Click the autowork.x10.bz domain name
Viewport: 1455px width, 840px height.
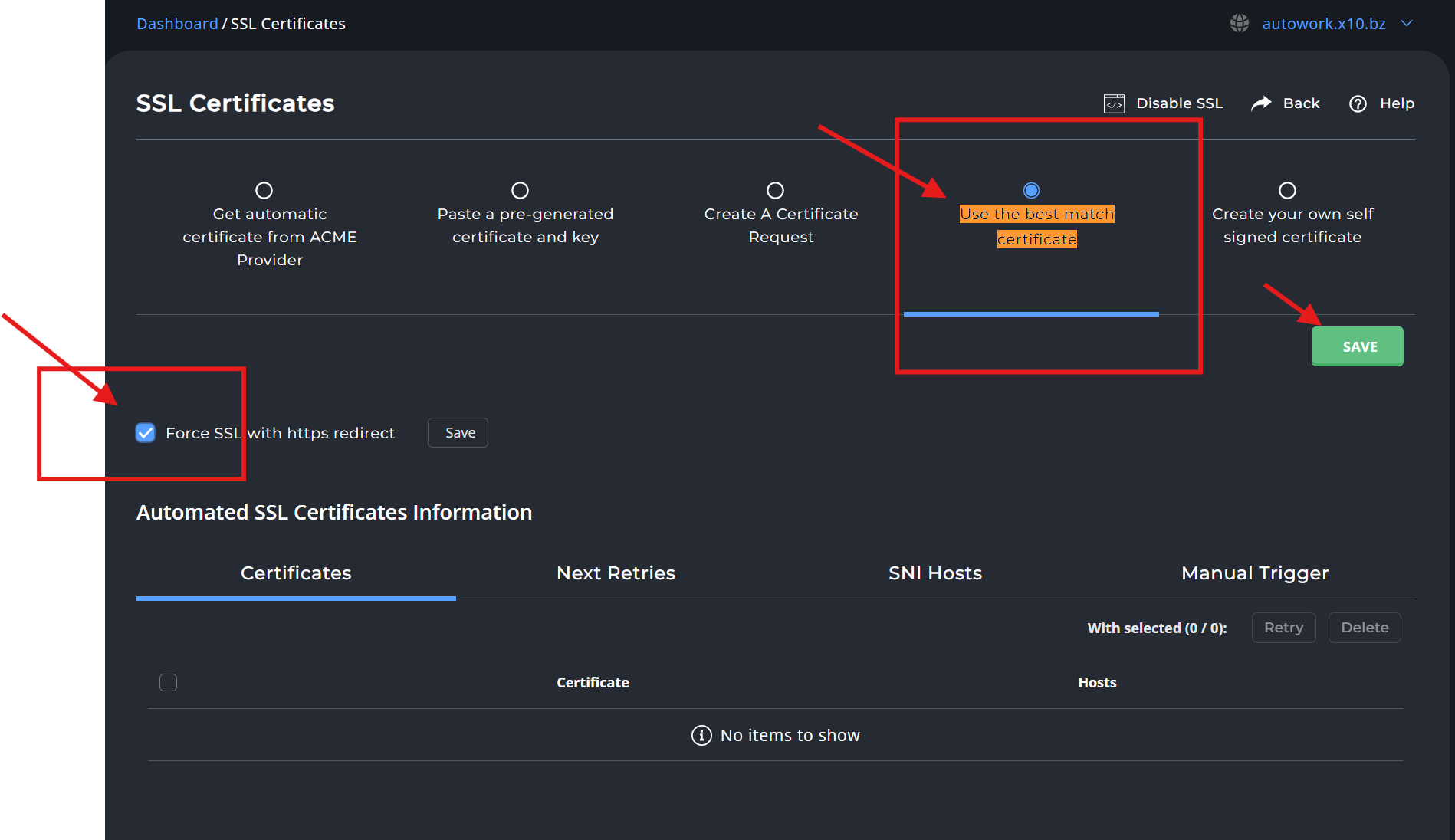point(1324,24)
